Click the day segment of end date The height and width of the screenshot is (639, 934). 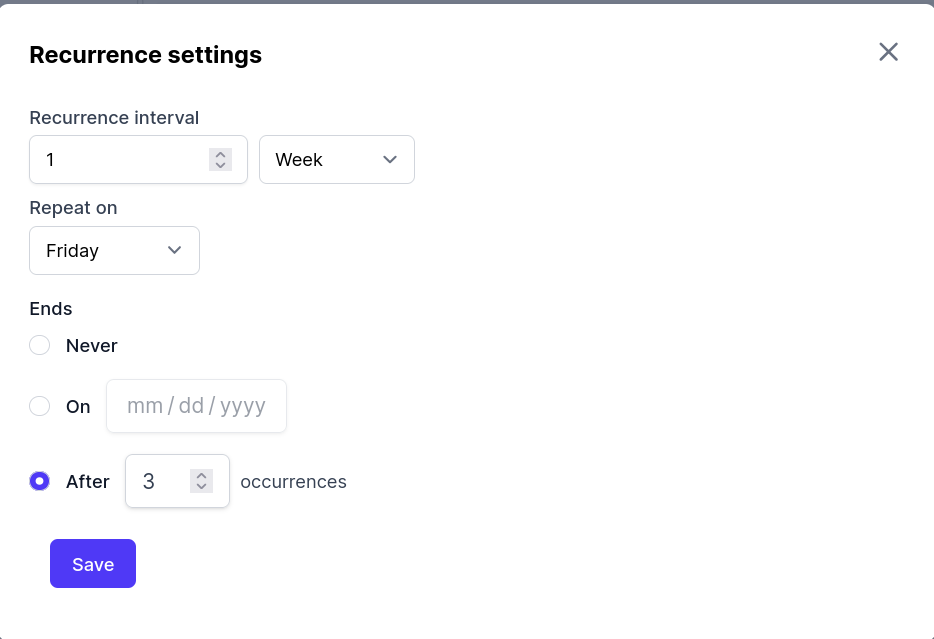[191, 406]
